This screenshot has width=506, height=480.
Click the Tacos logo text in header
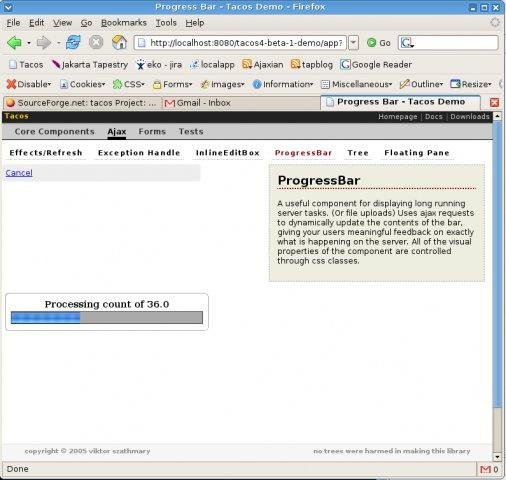[17, 116]
